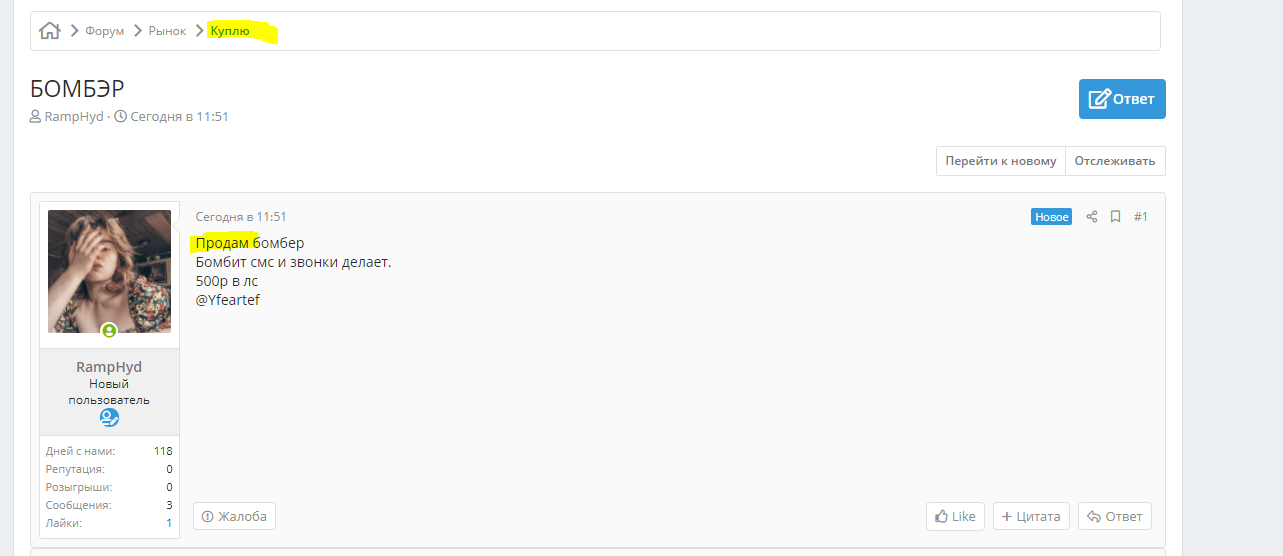
Task: Quote the post using Цитата button
Action: tap(1031, 516)
